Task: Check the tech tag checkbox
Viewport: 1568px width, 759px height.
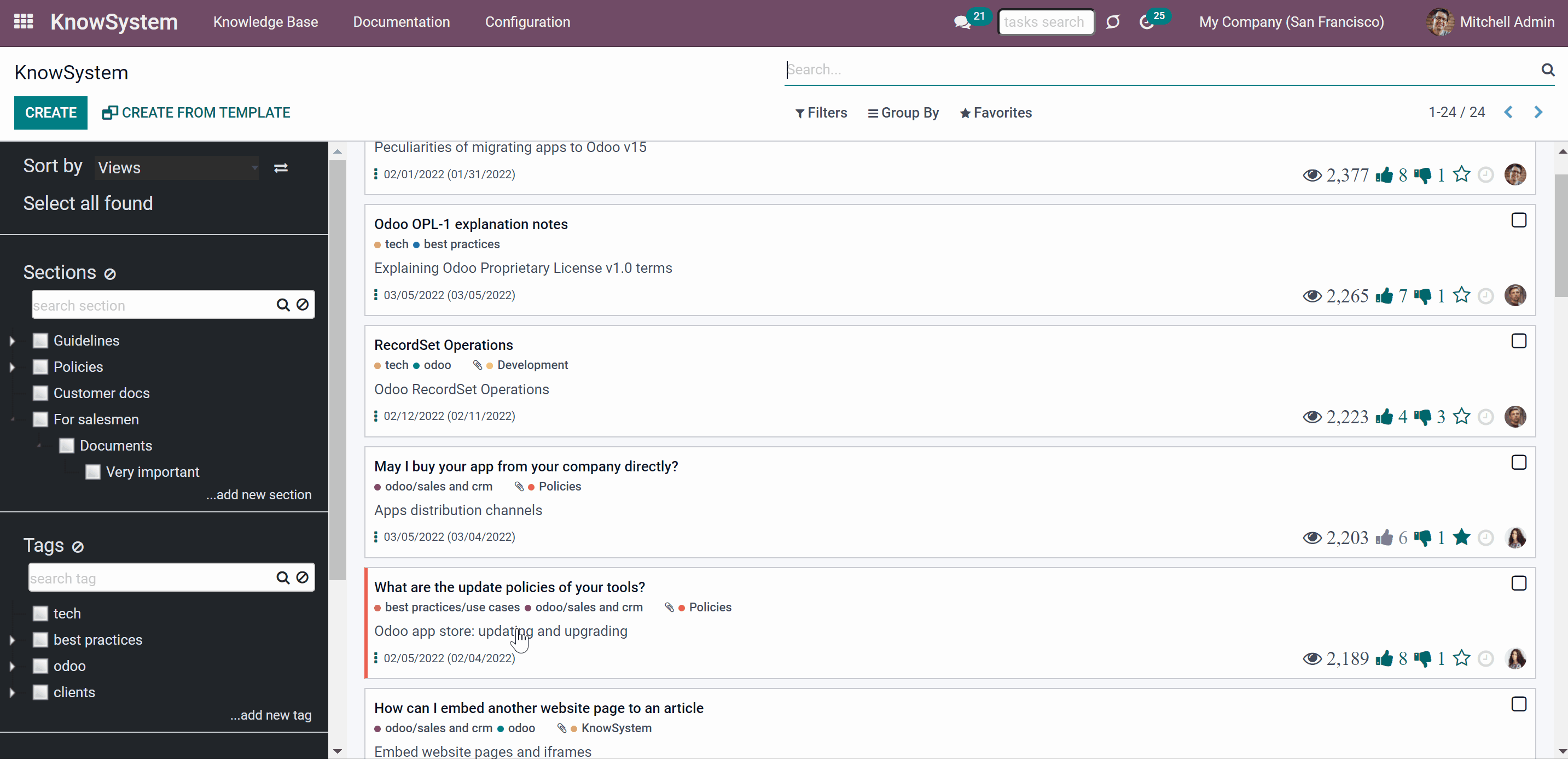Action: pyautogui.click(x=40, y=613)
